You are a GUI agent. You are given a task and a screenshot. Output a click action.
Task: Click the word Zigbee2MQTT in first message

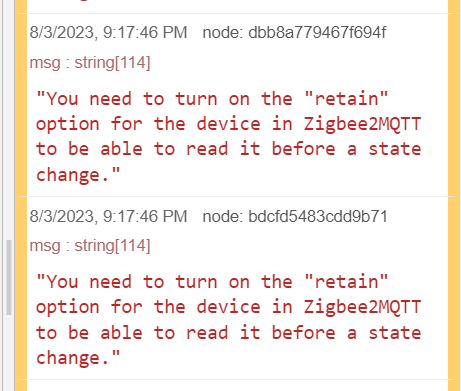[x=362, y=124]
